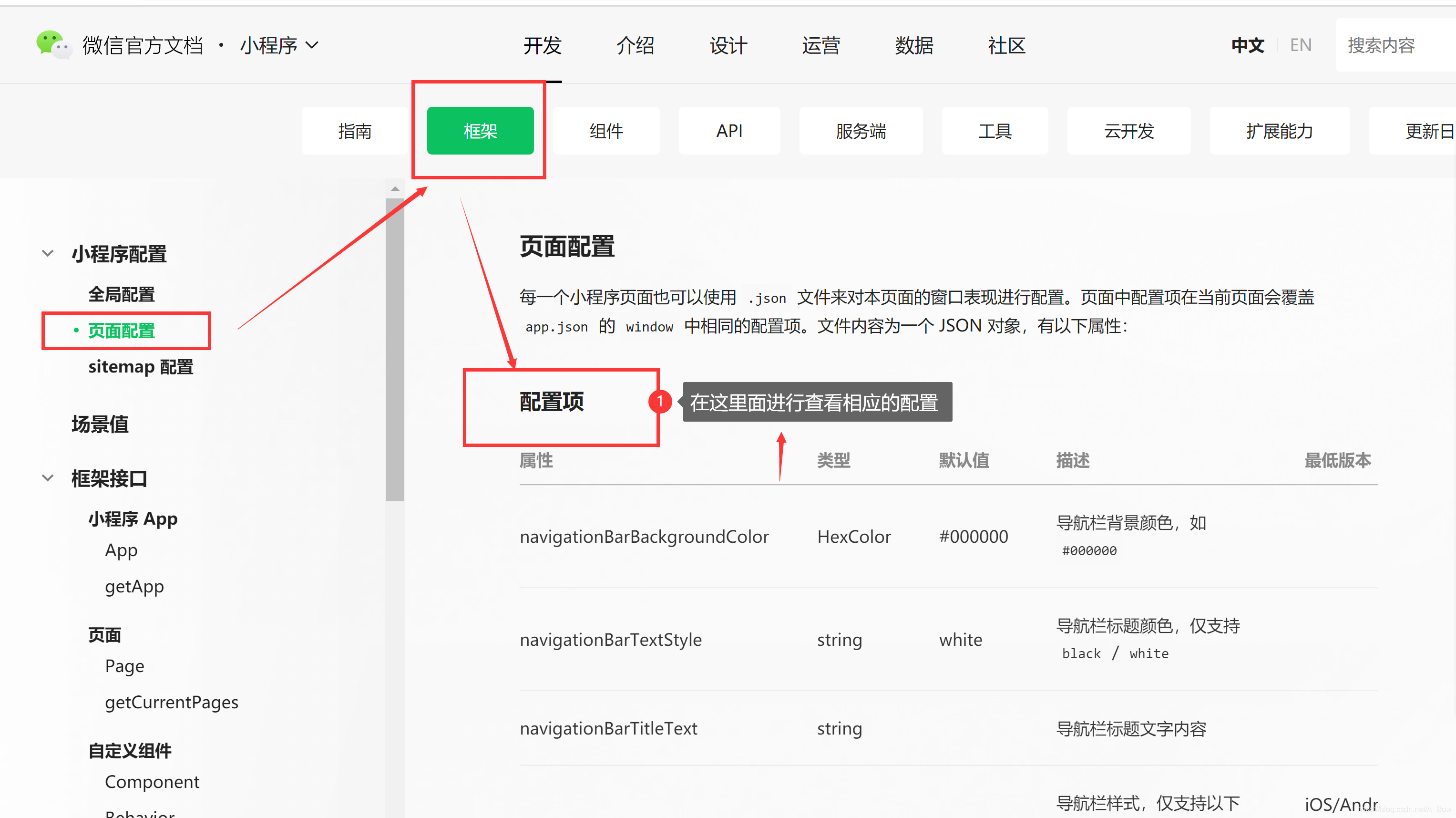Open the App entry in sidebar
This screenshot has width=1456, height=818.
click(x=121, y=550)
